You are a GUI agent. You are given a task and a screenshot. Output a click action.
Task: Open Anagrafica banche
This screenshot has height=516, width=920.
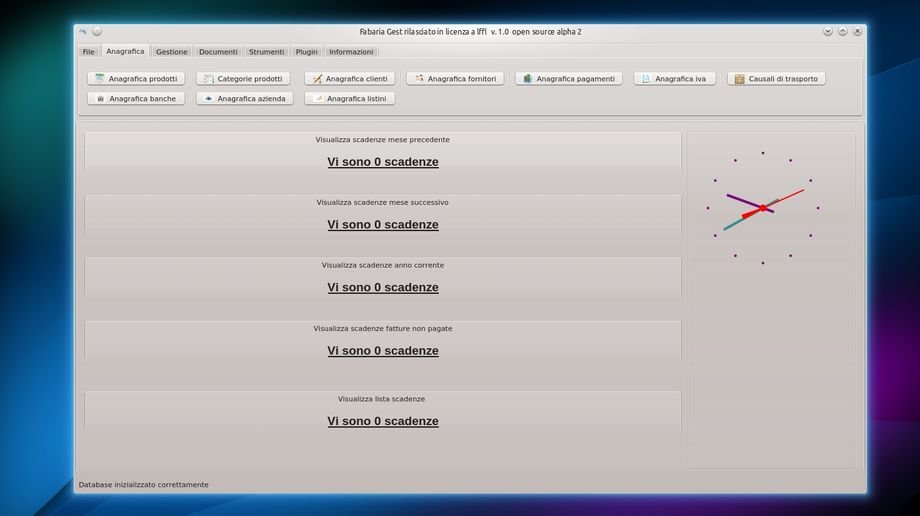point(136,99)
